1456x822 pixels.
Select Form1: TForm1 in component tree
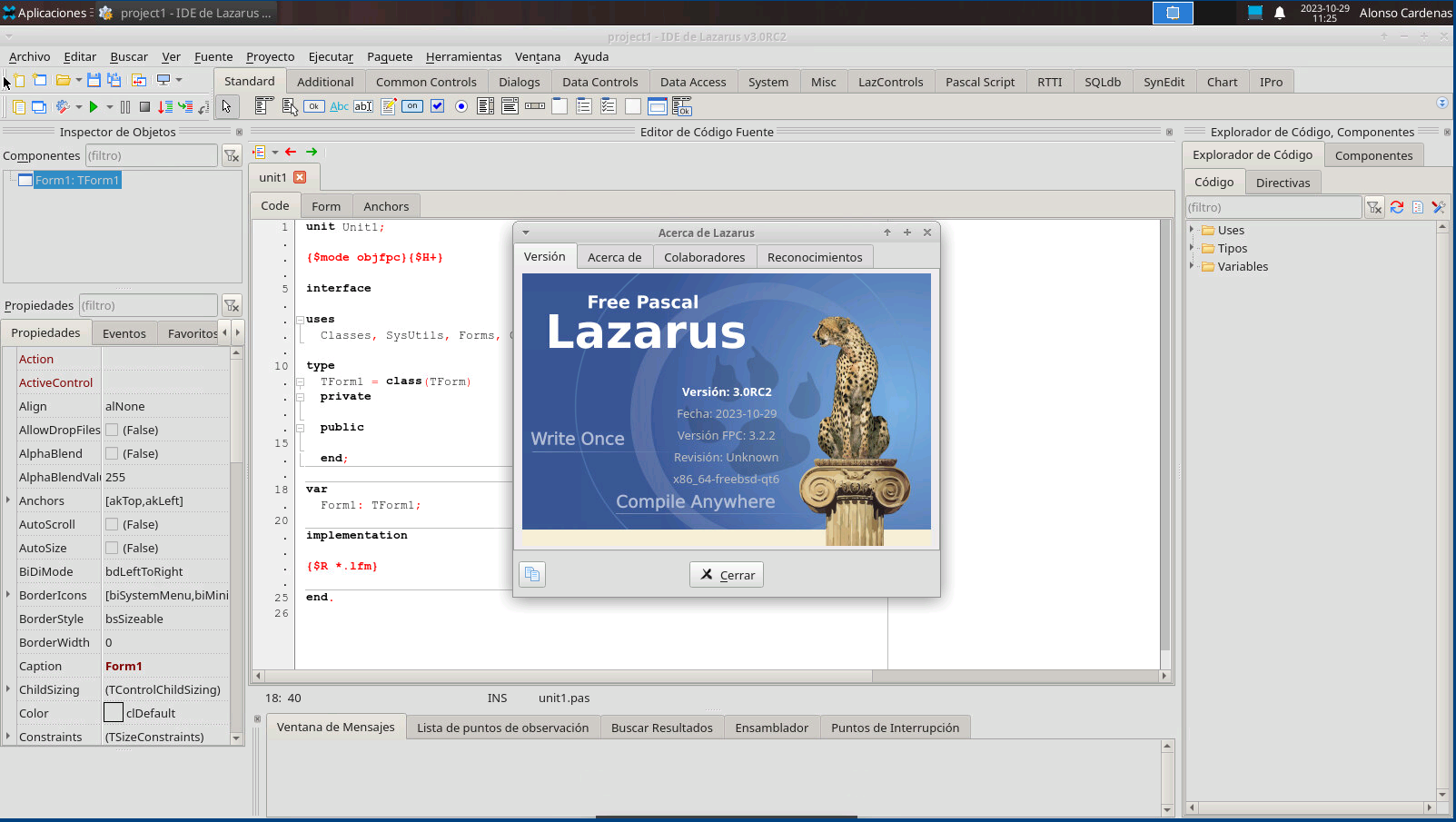pyautogui.click(x=77, y=180)
